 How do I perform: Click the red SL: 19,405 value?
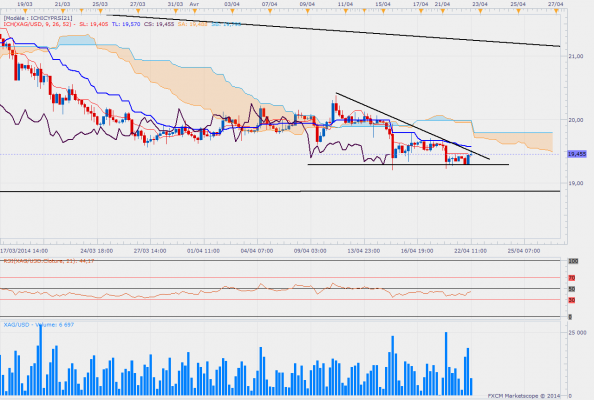pyautogui.click(x=93, y=24)
